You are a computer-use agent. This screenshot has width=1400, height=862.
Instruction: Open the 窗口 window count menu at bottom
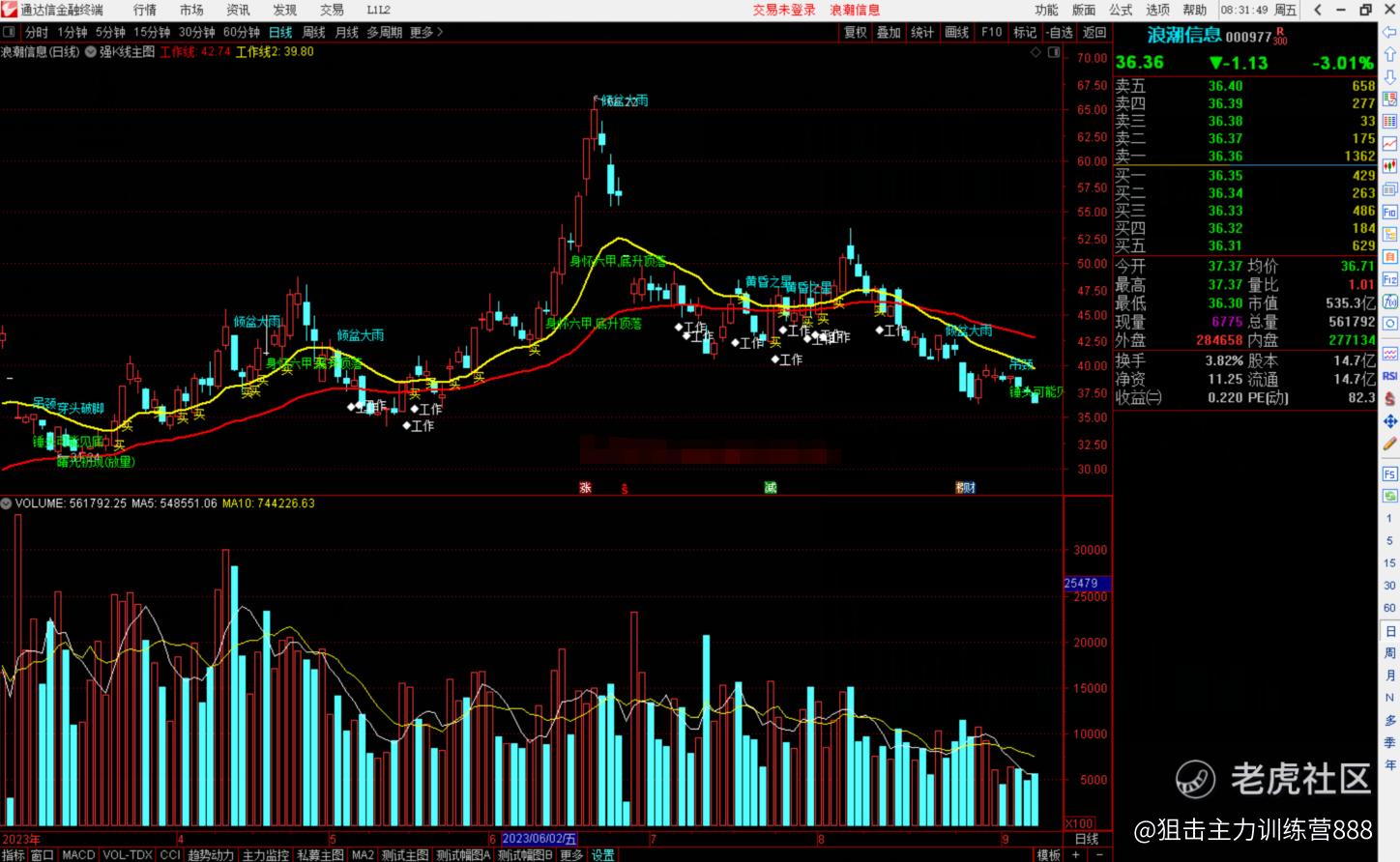click(x=43, y=855)
